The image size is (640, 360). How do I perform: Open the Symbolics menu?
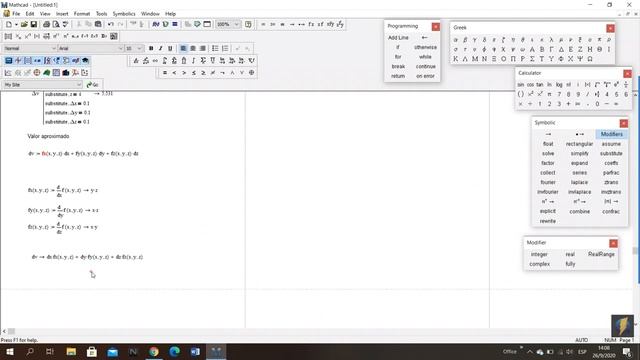coord(124,13)
